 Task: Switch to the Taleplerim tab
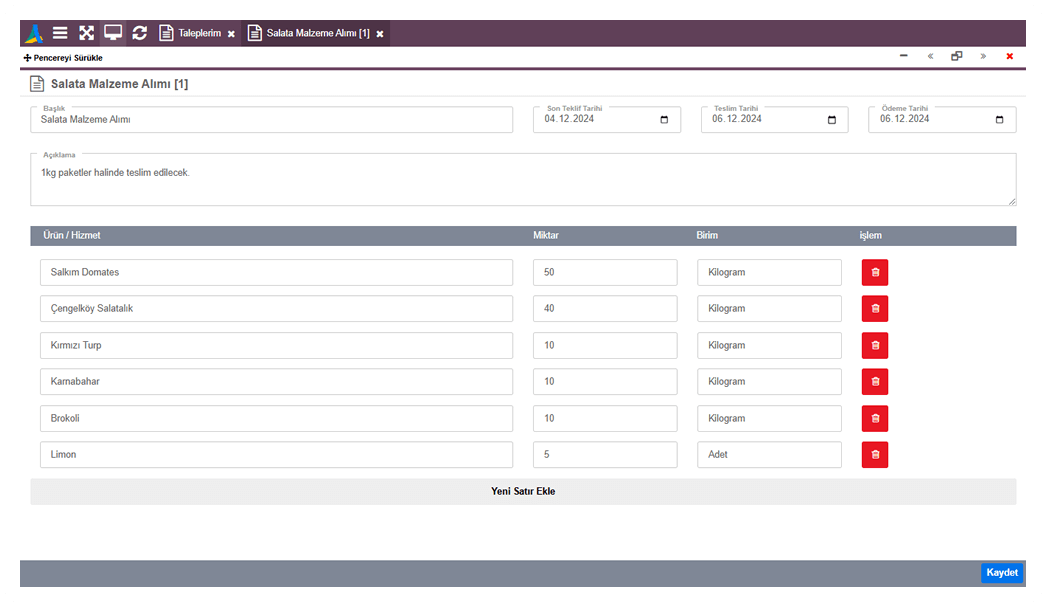(198, 33)
